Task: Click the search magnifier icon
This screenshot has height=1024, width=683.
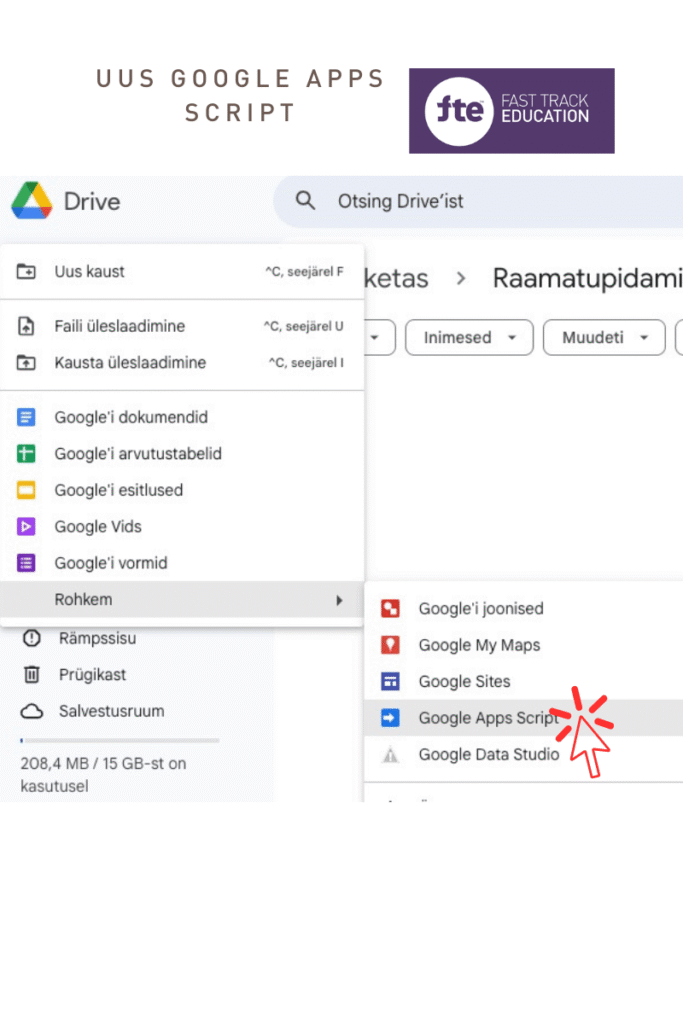Action: pyautogui.click(x=306, y=201)
